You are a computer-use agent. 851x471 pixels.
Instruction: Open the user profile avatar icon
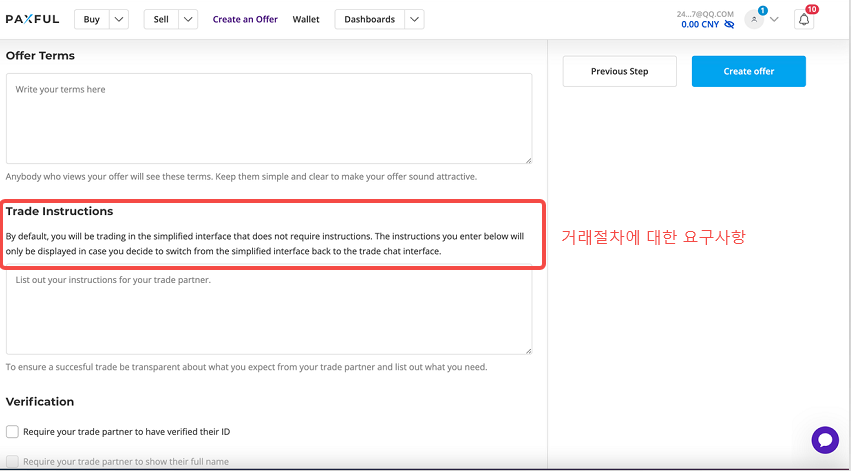pos(754,20)
